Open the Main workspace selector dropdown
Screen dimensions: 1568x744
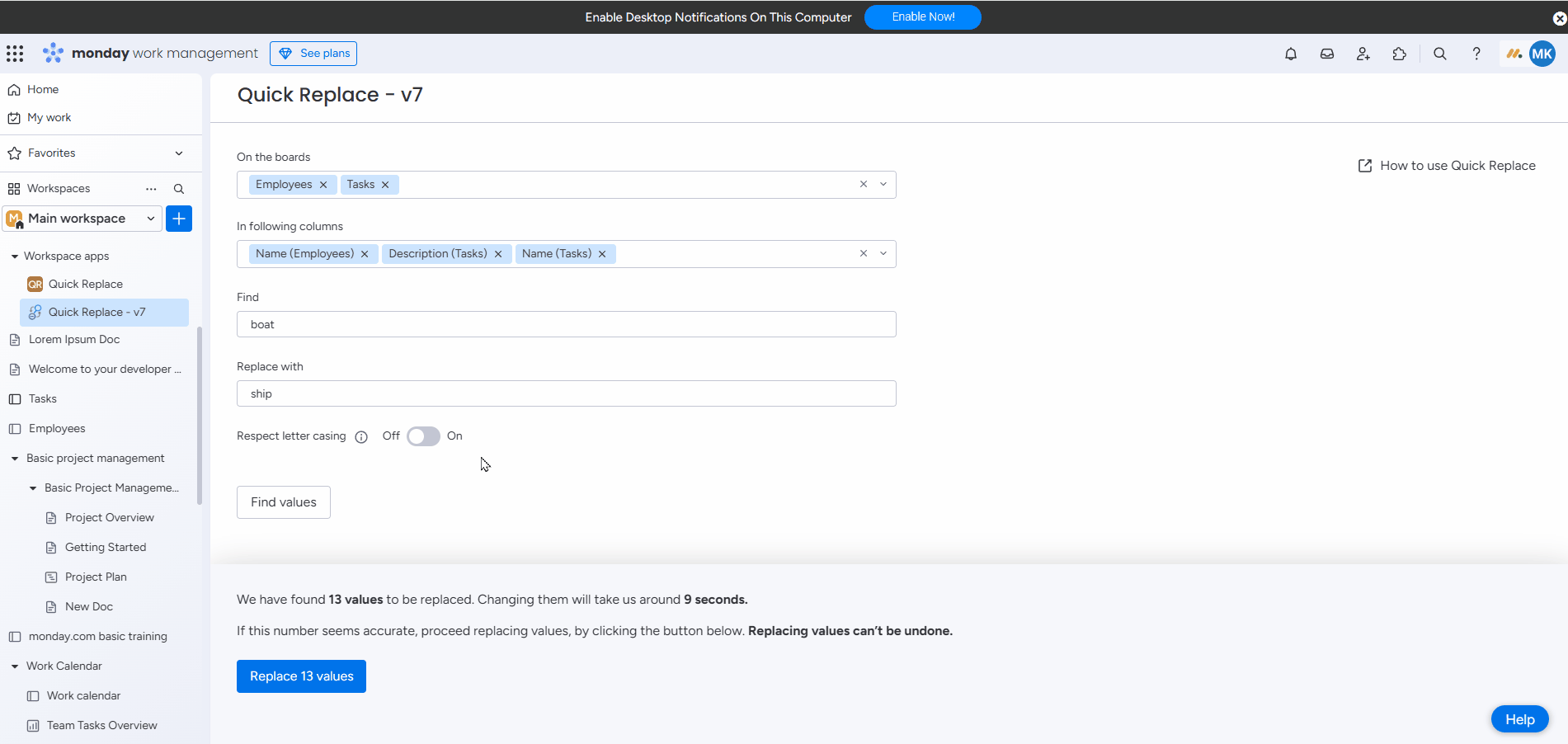82,219
